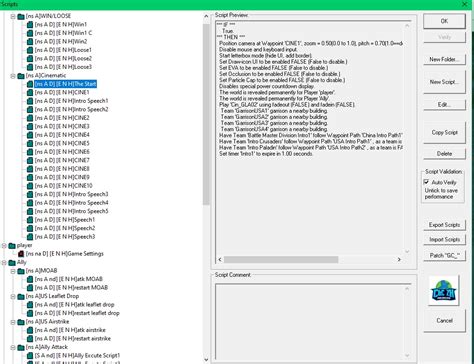474x364 pixels.
Task: Select the Intro Speech3 script row
Action: click(71, 194)
